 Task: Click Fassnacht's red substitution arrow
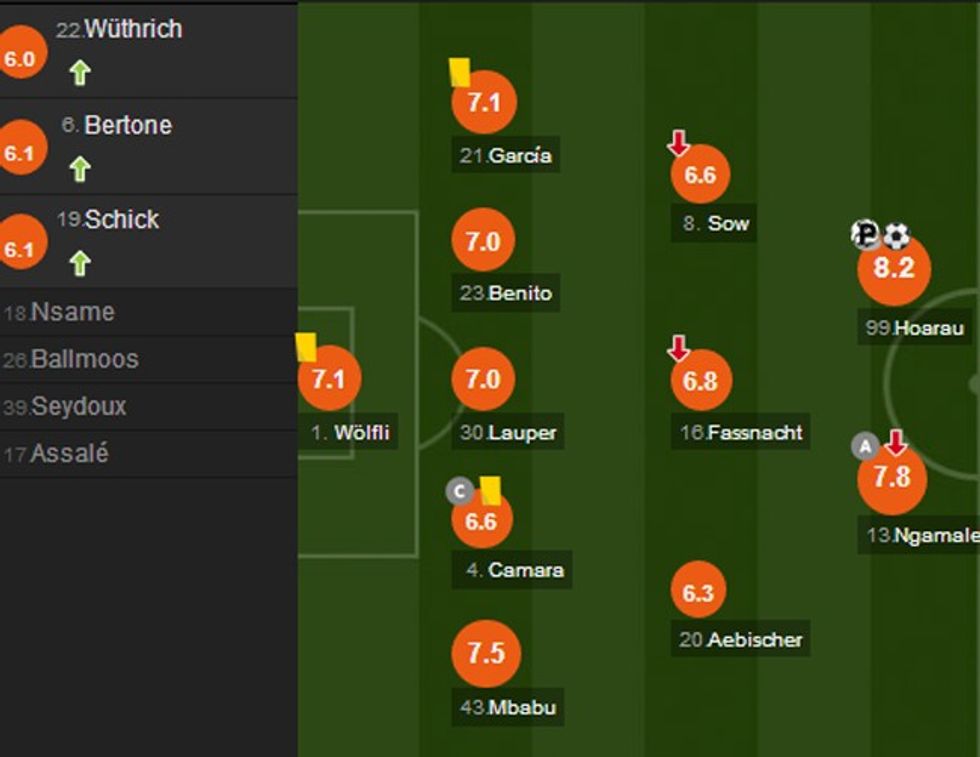[x=679, y=349]
